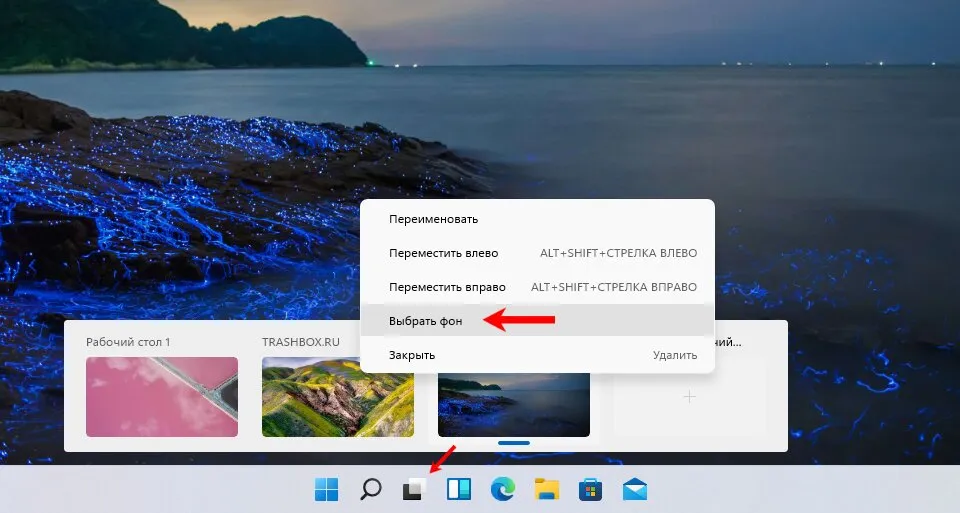
Task: Select the glowing sea desktop thumbnail
Action: tap(514, 404)
